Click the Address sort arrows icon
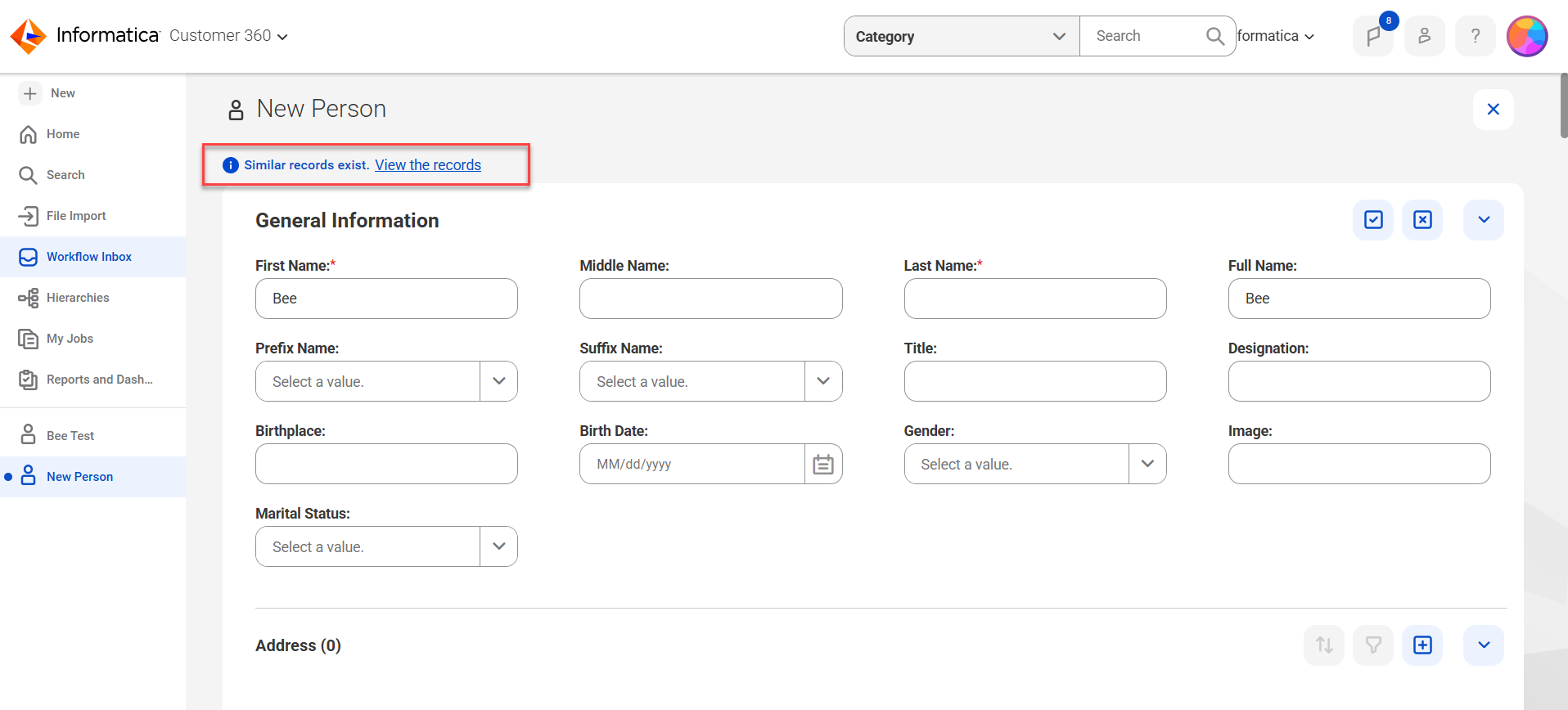This screenshot has width=1568, height=710. point(1324,645)
